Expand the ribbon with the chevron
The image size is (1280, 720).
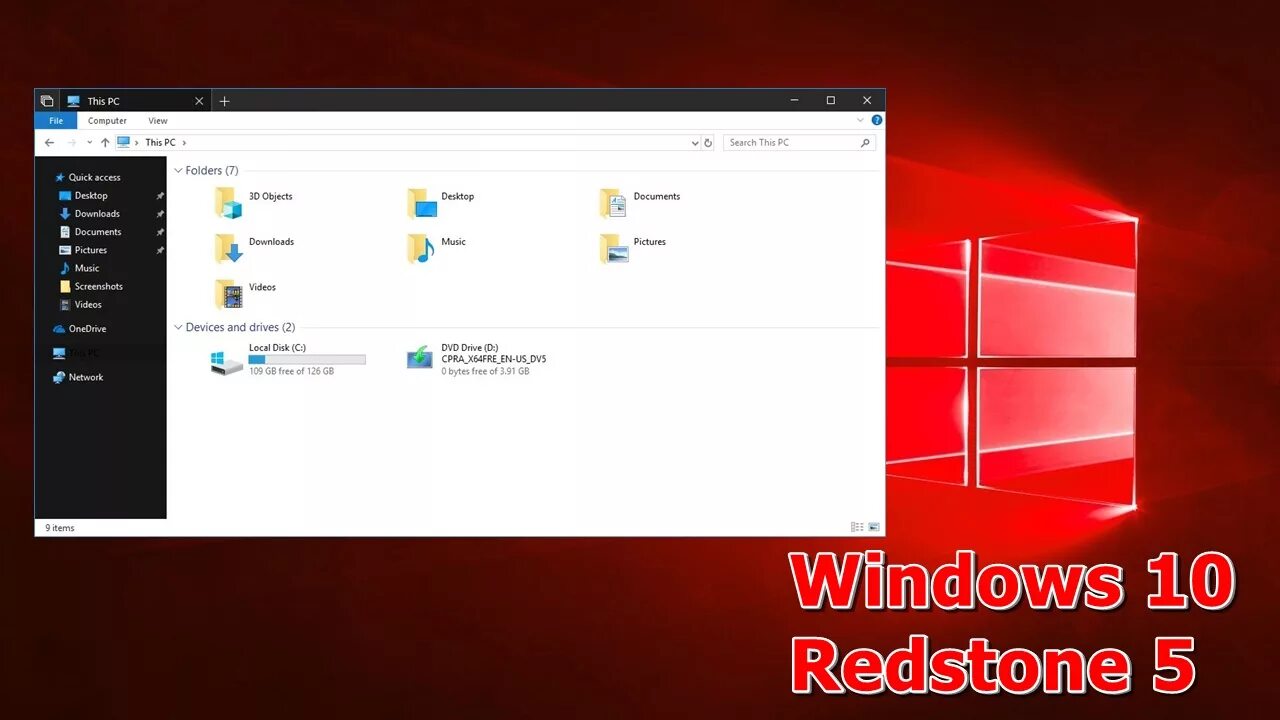click(x=860, y=120)
